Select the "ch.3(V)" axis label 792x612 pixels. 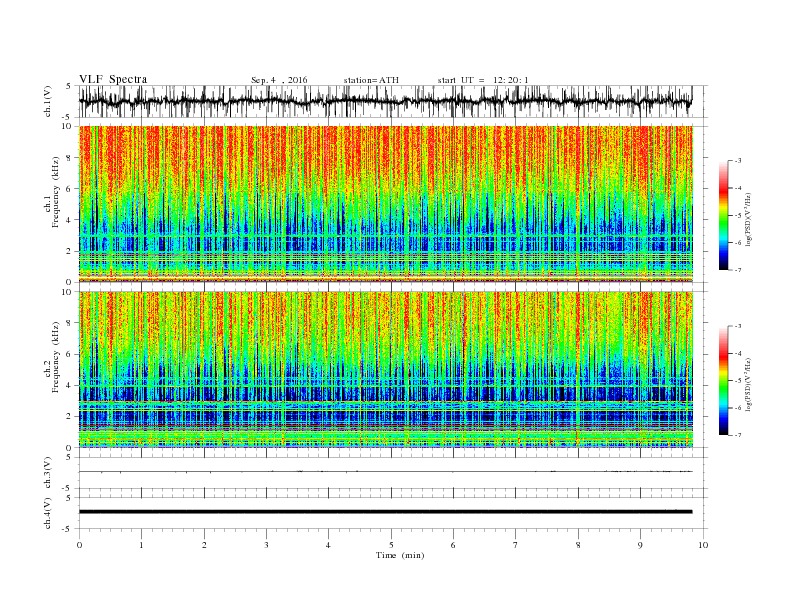(48, 473)
